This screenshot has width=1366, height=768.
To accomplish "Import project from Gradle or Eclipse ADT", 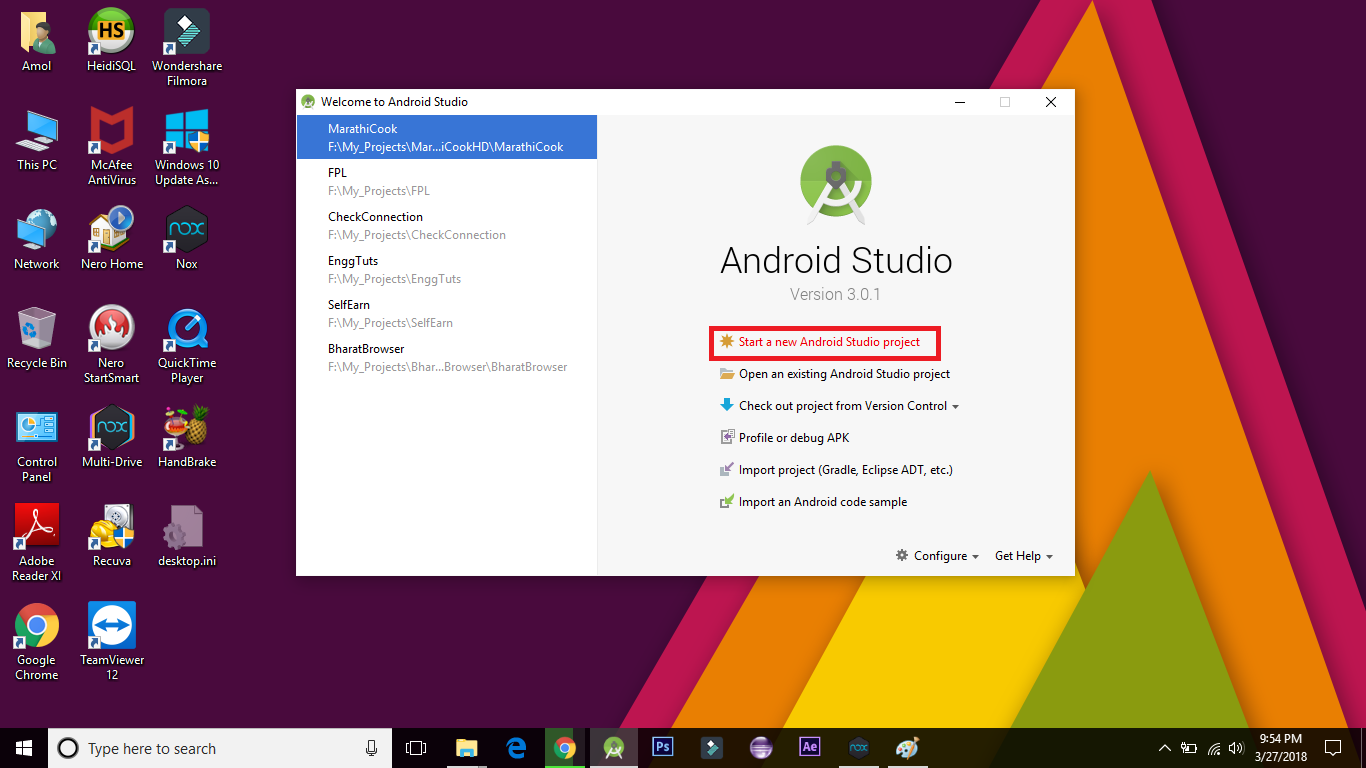I will [836, 470].
